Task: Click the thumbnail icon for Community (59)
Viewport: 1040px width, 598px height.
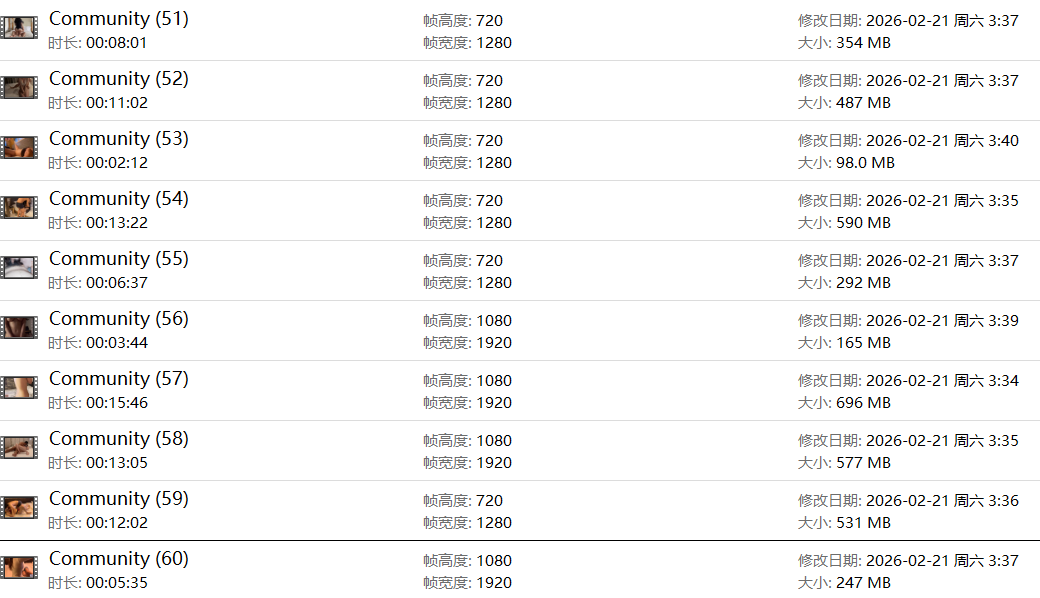Action: coord(19,508)
